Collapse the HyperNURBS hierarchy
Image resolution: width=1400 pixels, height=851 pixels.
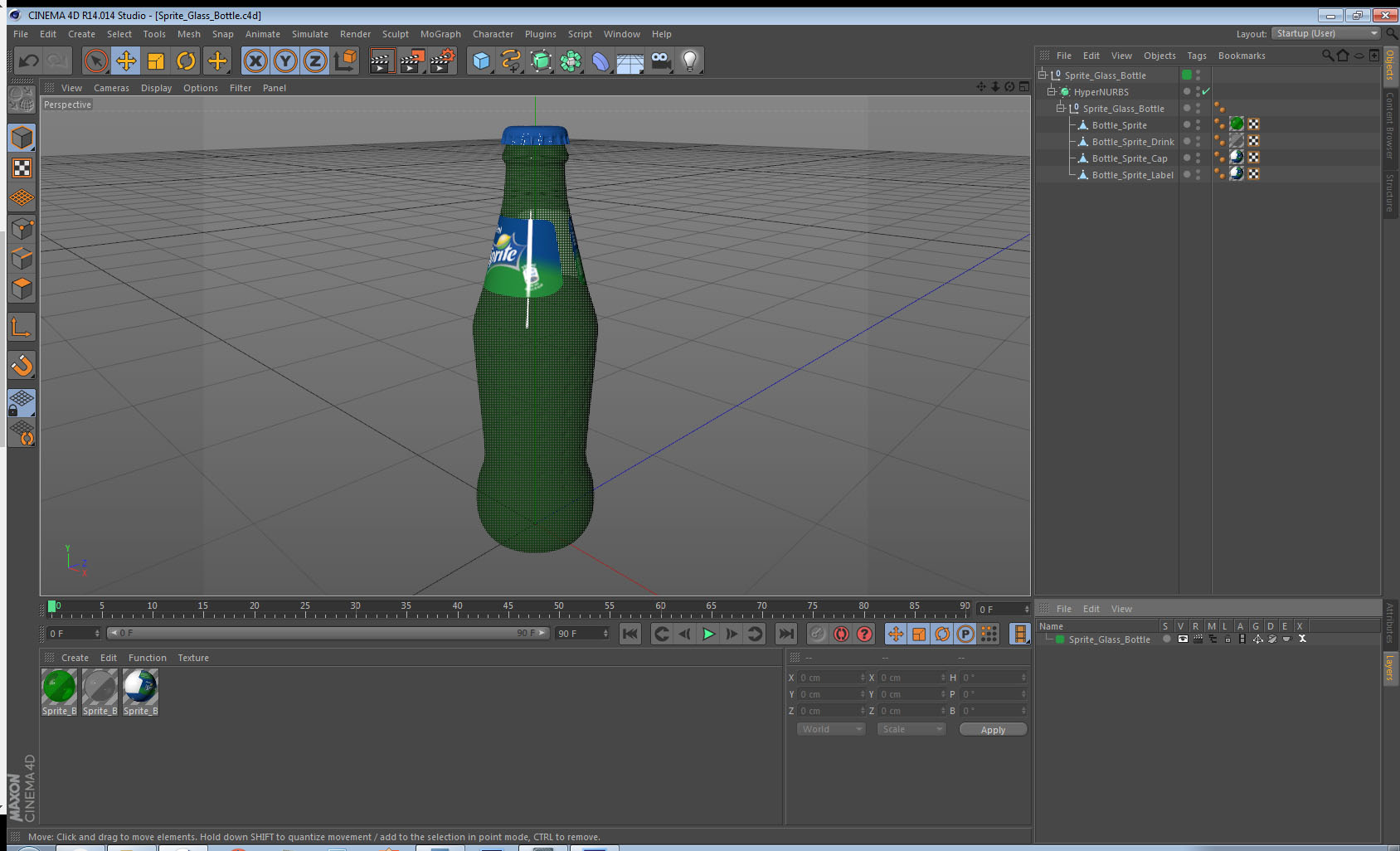tap(1052, 91)
